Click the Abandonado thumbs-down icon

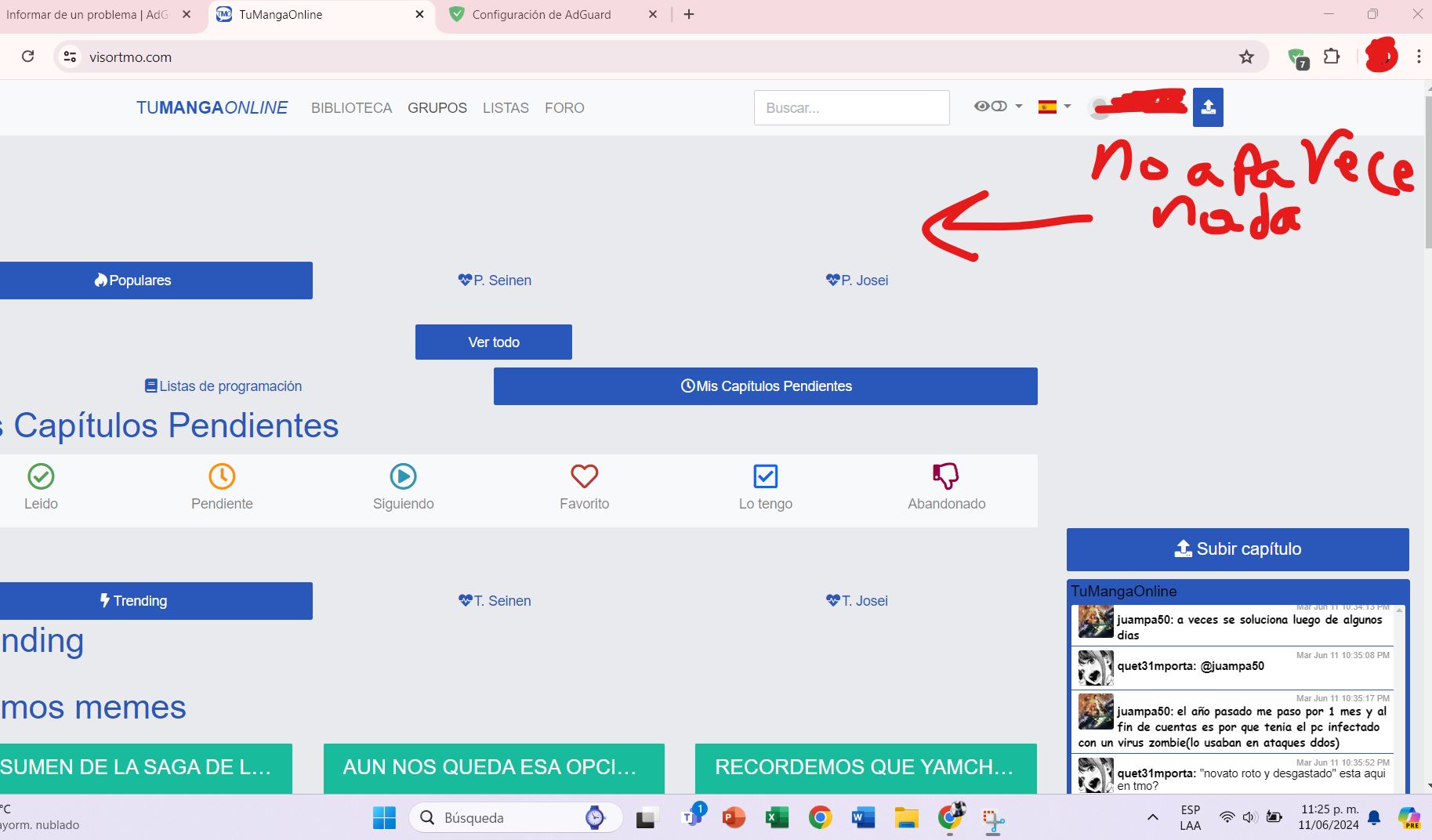(x=946, y=476)
